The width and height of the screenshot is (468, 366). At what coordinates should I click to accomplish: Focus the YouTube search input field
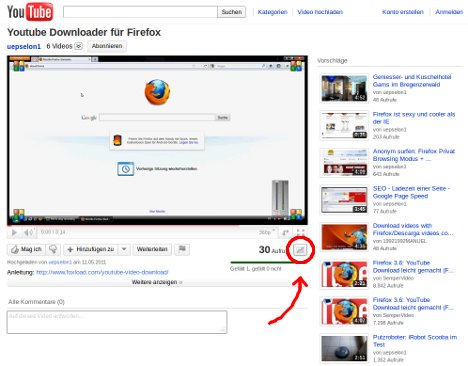click(x=140, y=12)
